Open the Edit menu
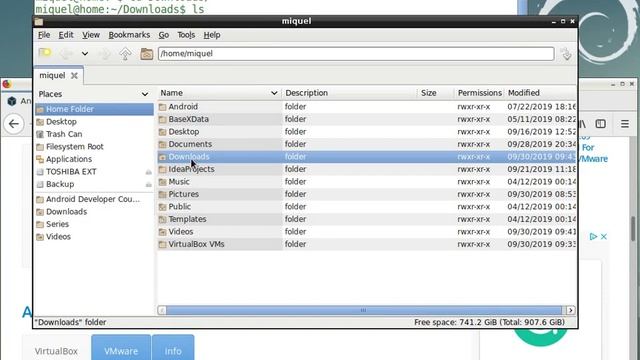640x360 pixels. pos(66,35)
